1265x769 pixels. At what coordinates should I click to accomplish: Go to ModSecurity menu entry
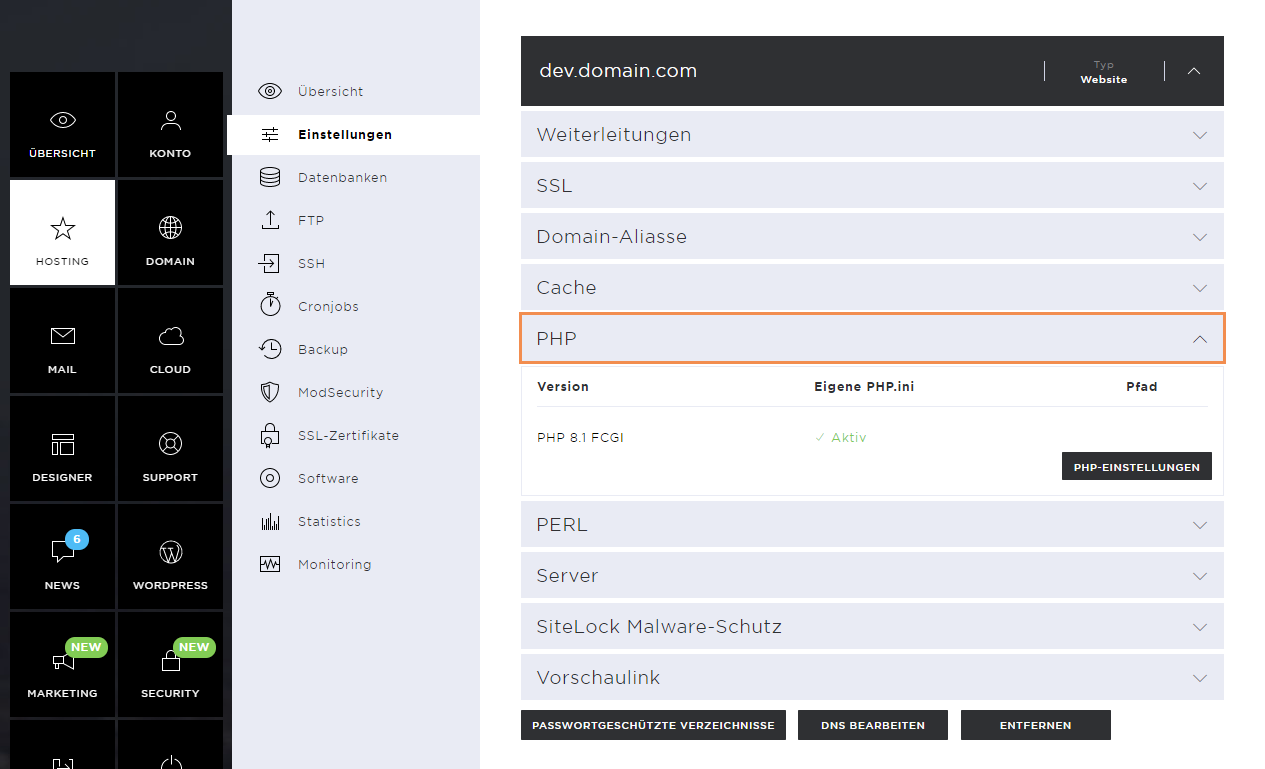(340, 392)
